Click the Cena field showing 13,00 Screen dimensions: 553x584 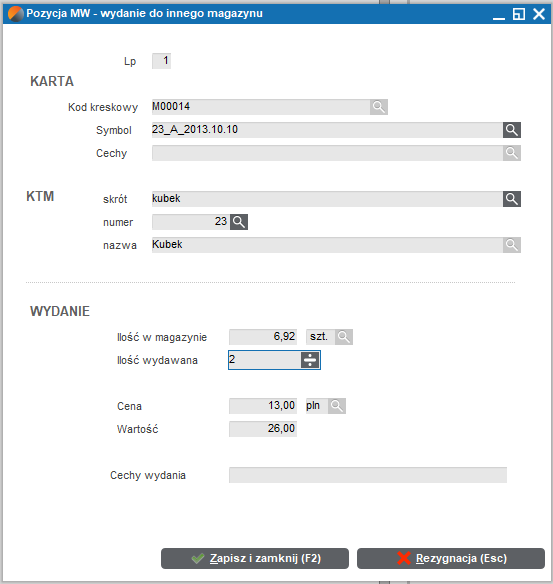click(263, 406)
